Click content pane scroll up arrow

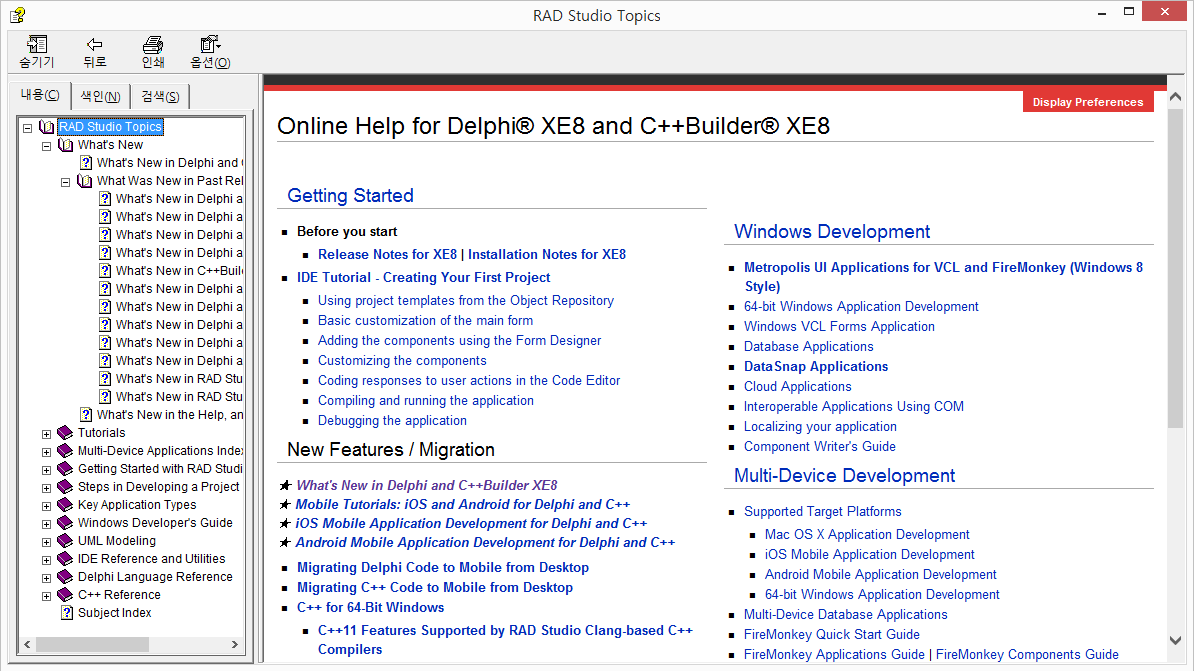pyautogui.click(x=1175, y=97)
